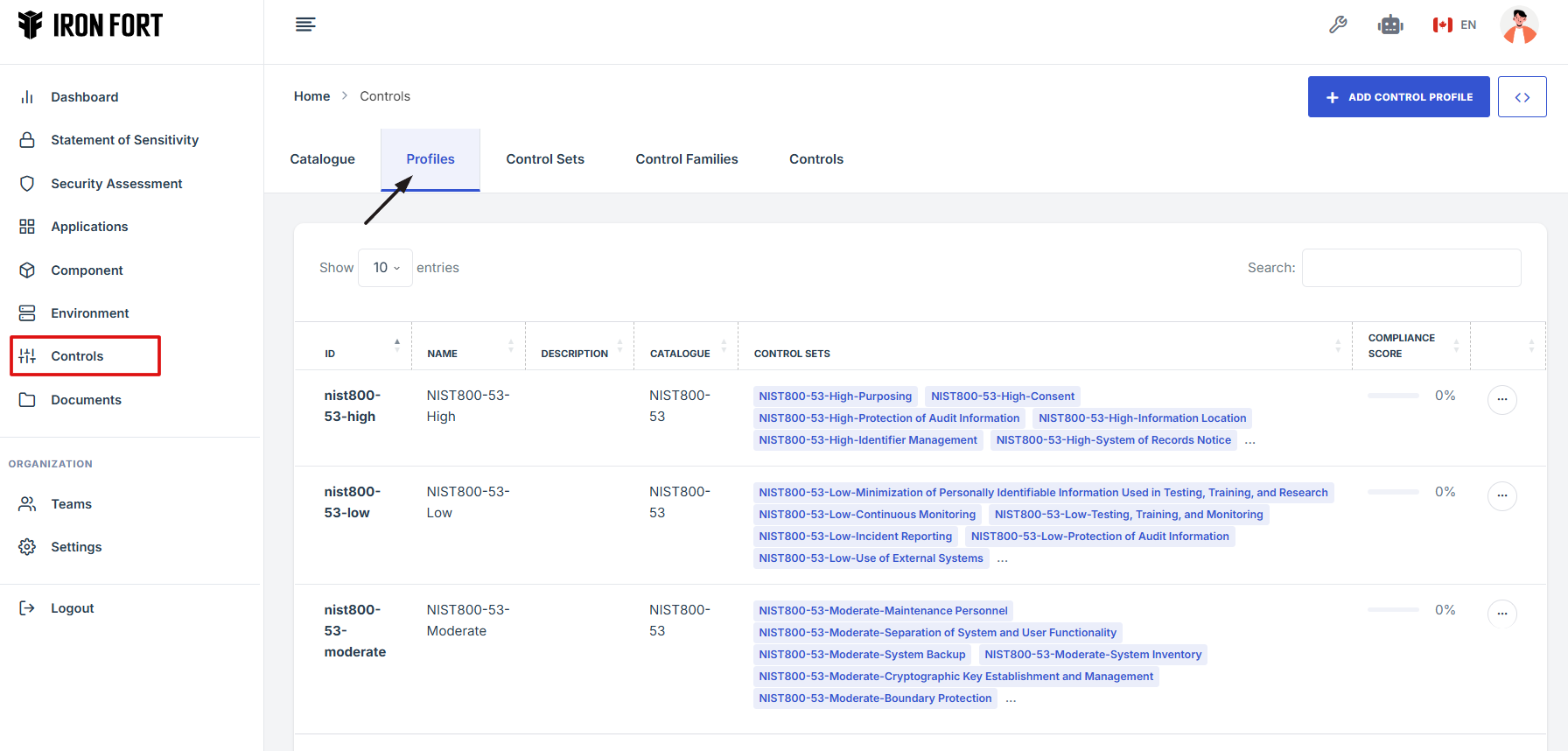This screenshot has height=751, width=1568.
Task: Click into the Search input field
Action: tap(1410, 268)
